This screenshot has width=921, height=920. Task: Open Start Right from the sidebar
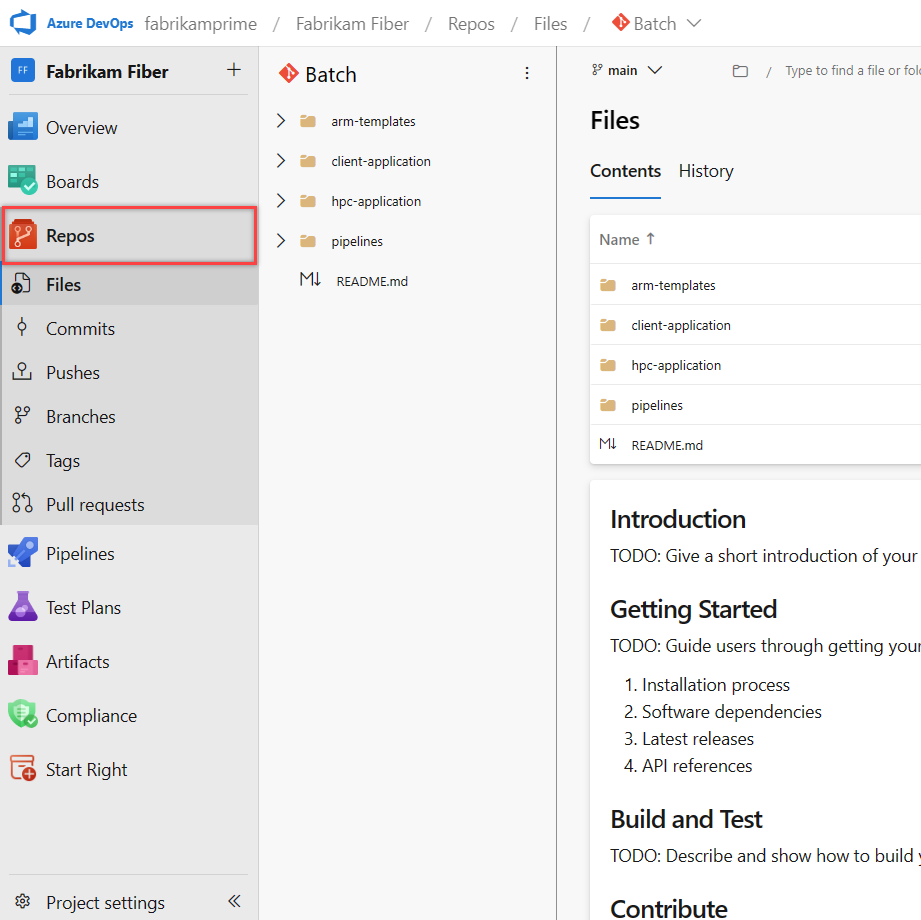86,769
